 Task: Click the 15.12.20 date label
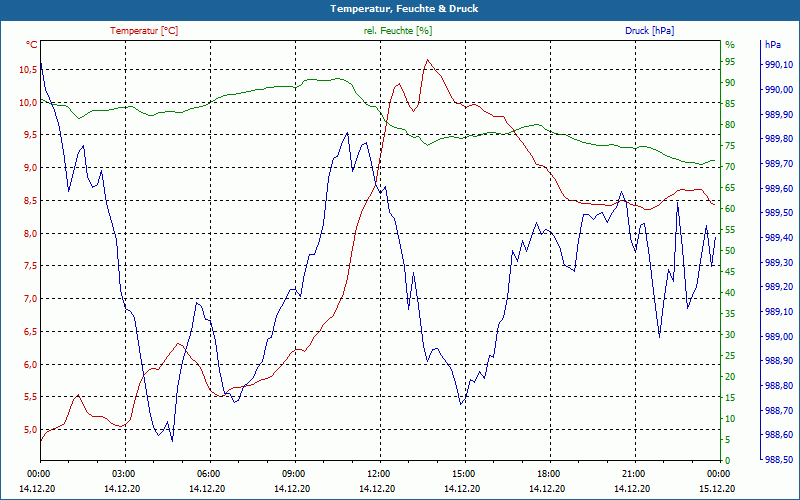coord(717,489)
